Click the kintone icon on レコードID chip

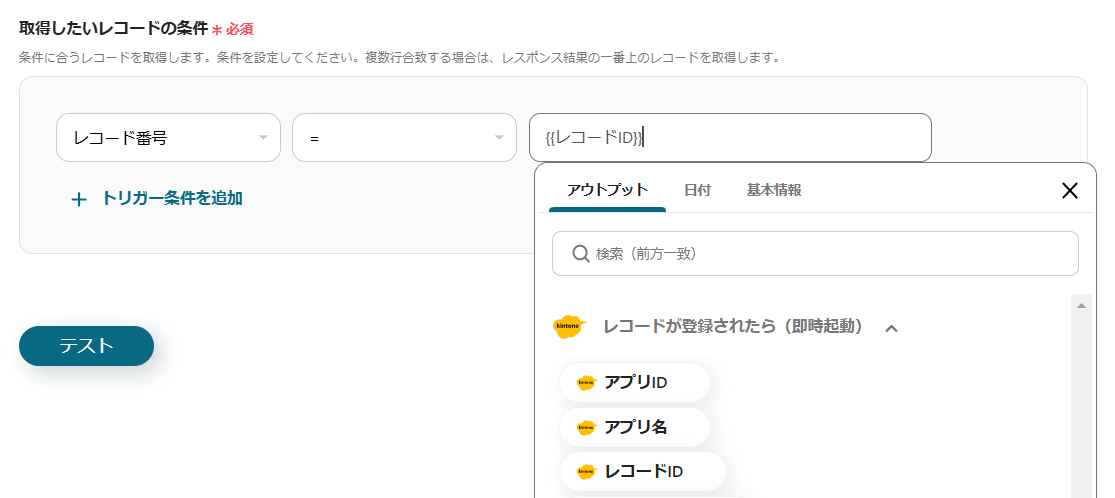click(x=586, y=471)
